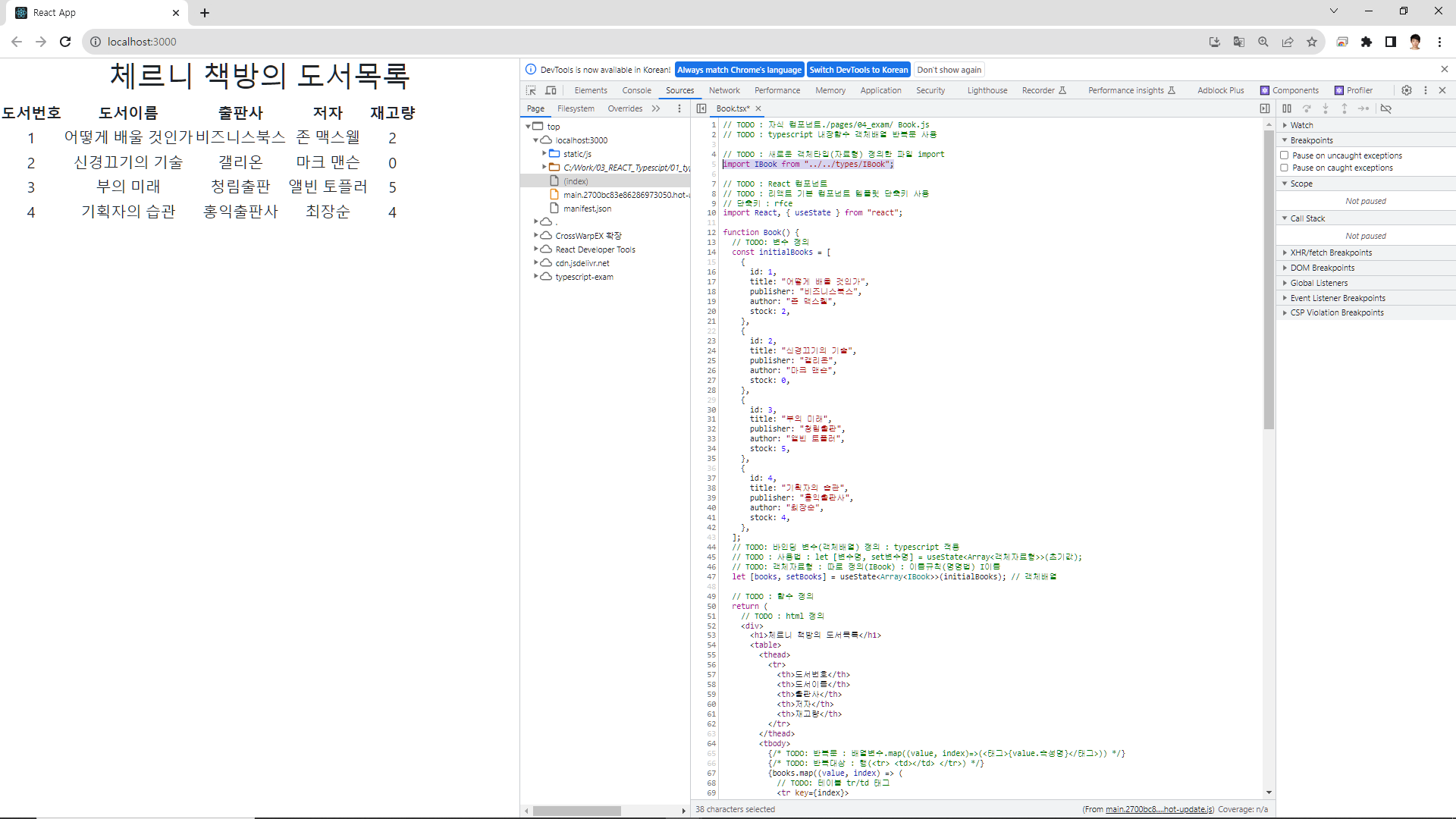
Task: Open DevTools settings gear
Action: pyautogui.click(x=1407, y=90)
